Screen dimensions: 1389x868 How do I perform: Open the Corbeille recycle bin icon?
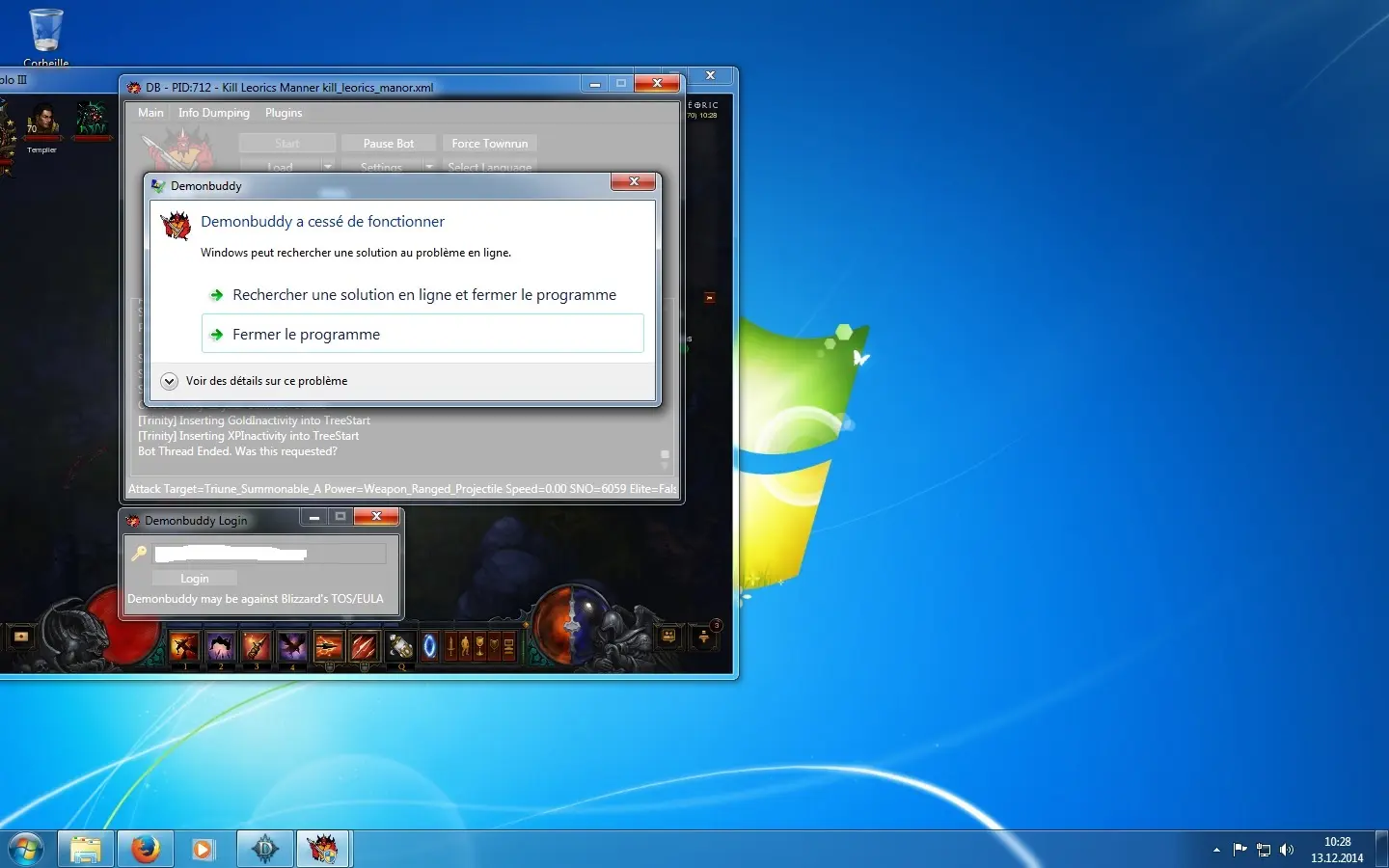click(x=46, y=37)
